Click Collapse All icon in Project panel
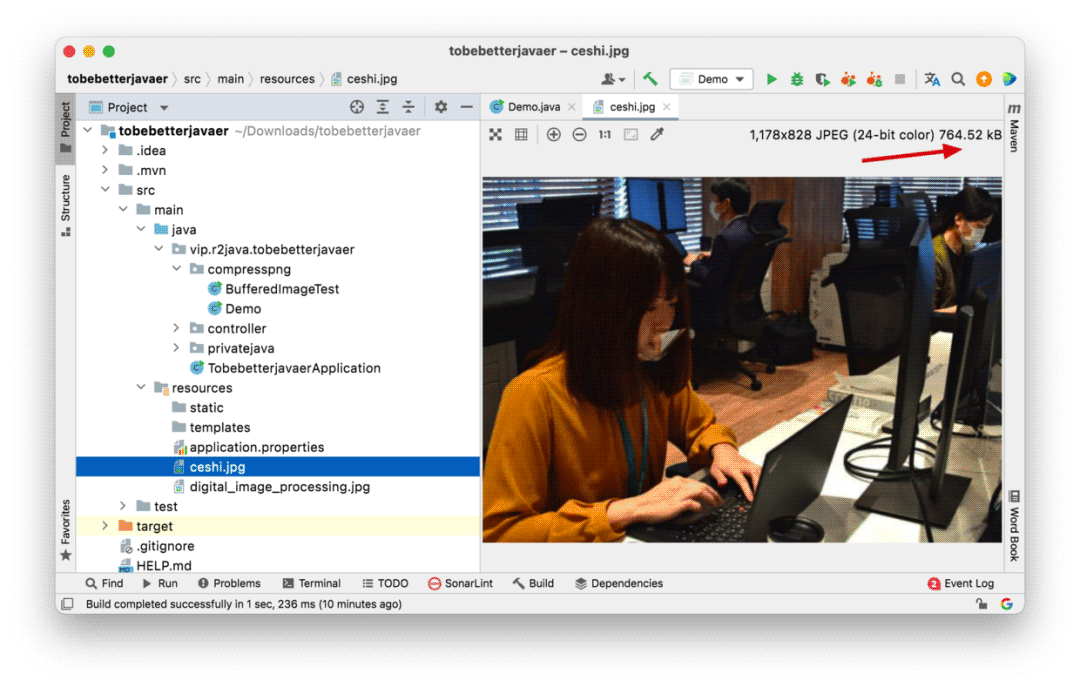The width and height of the screenshot is (1080, 687). click(x=408, y=107)
